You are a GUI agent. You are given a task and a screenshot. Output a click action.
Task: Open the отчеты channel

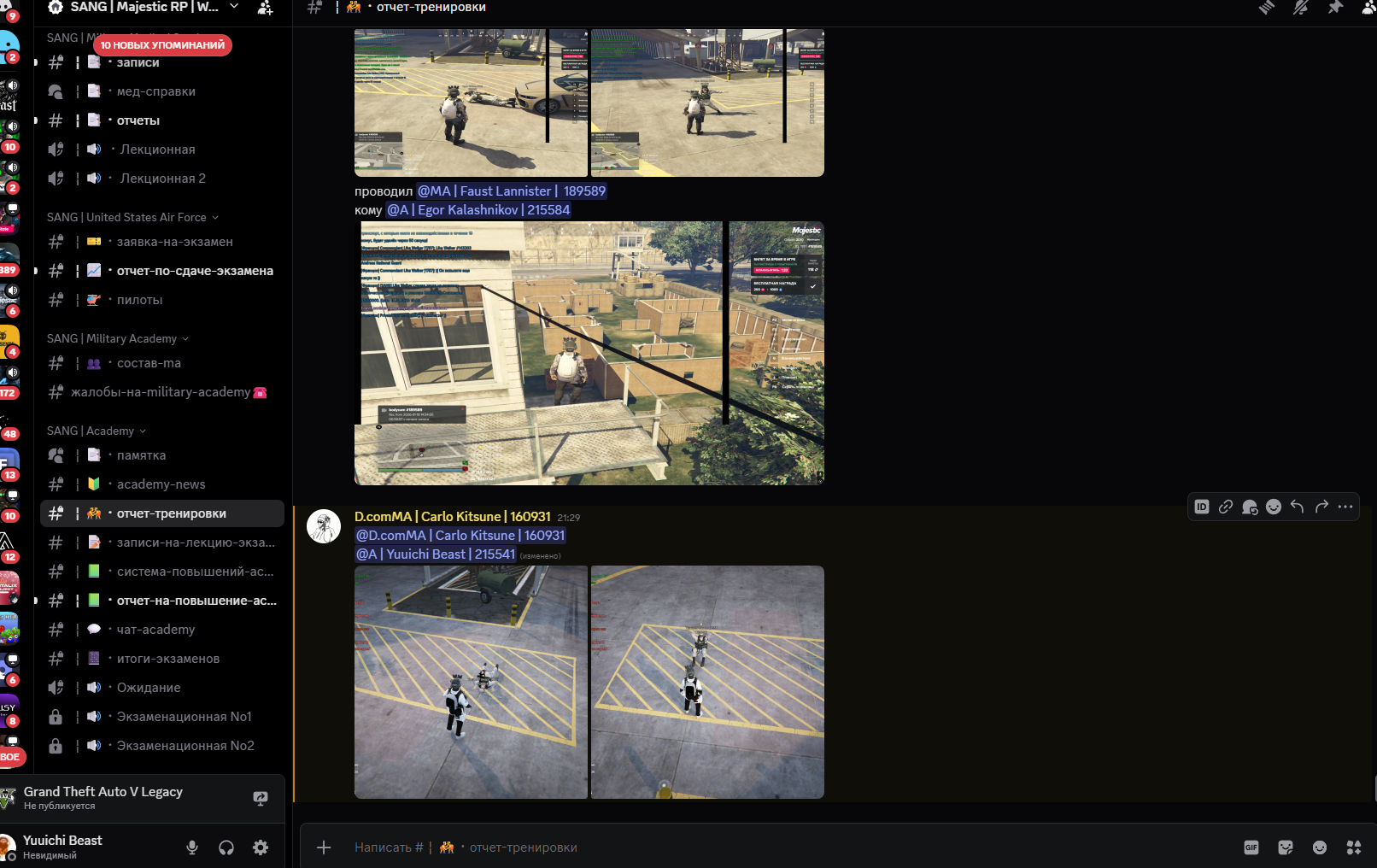pyautogui.click(x=162, y=120)
